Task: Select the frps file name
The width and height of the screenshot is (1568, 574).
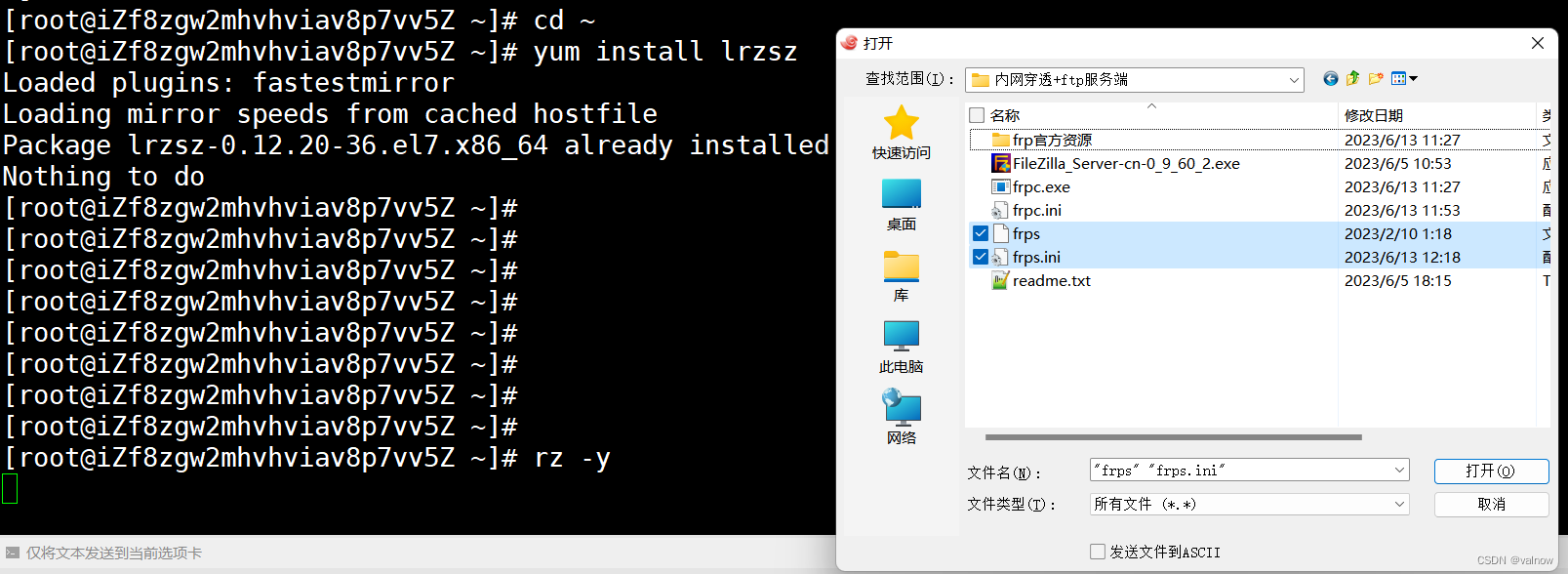Action: click(x=1026, y=233)
